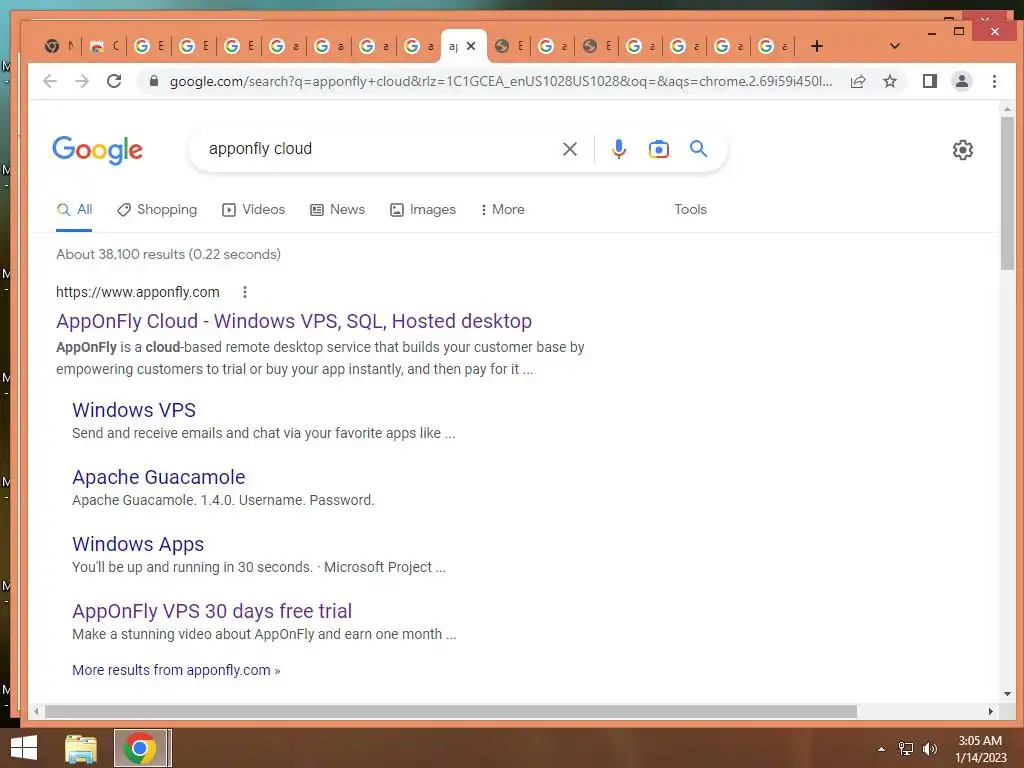The width and height of the screenshot is (1024, 768).
Task: Bookmark this page with star icon
Action: [890, 81]
